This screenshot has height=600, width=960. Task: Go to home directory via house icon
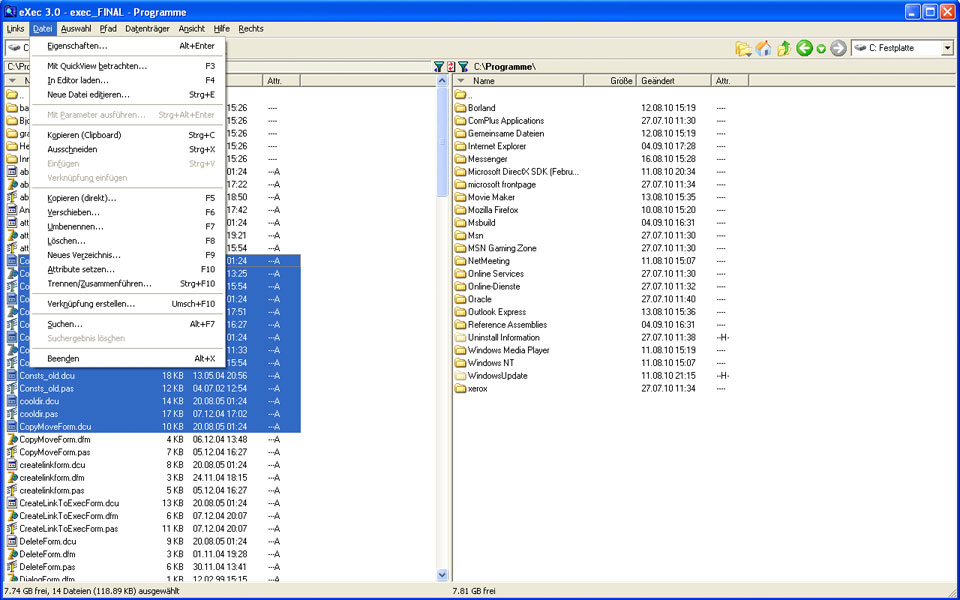click(764, 48)
